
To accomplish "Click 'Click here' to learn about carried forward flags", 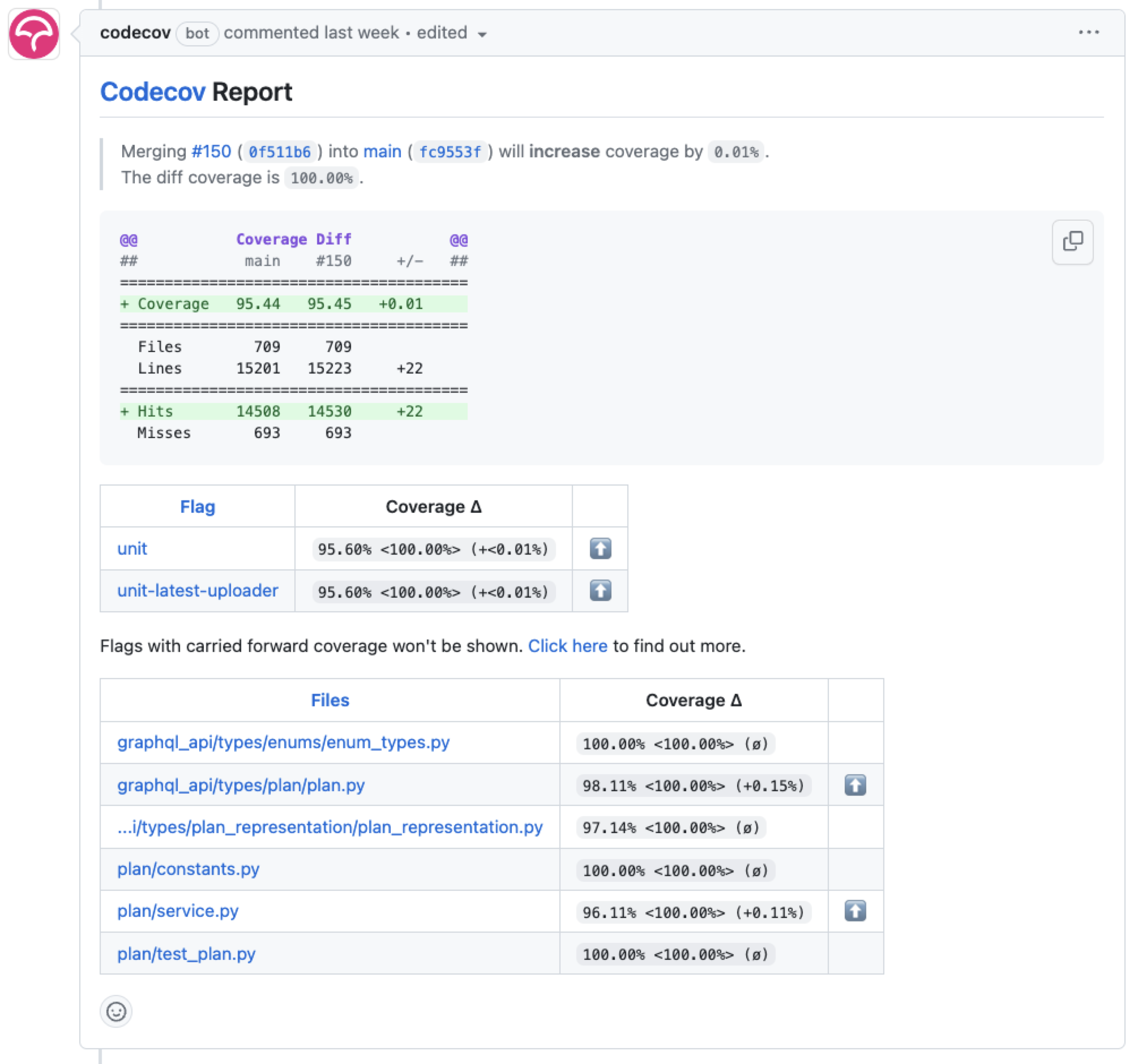I will (x=568, y=646).
